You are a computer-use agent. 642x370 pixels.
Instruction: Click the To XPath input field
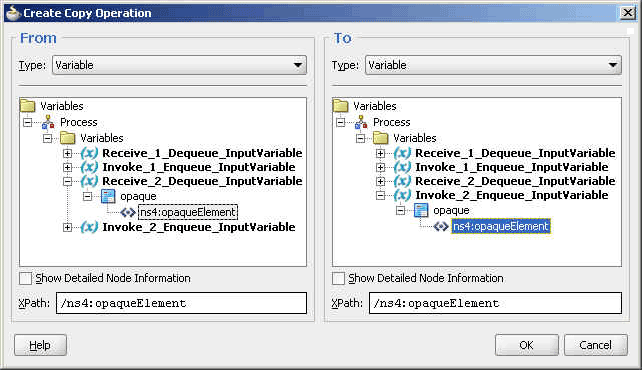tap(495, 303)
